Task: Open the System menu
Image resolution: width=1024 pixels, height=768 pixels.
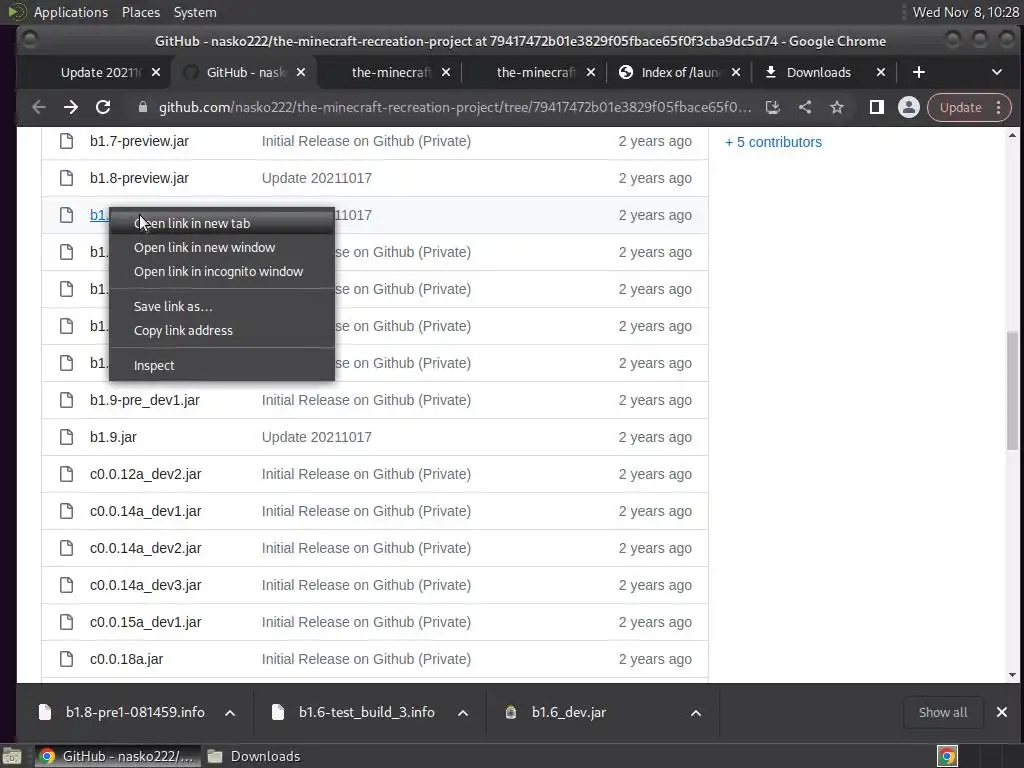Action: 195,12
